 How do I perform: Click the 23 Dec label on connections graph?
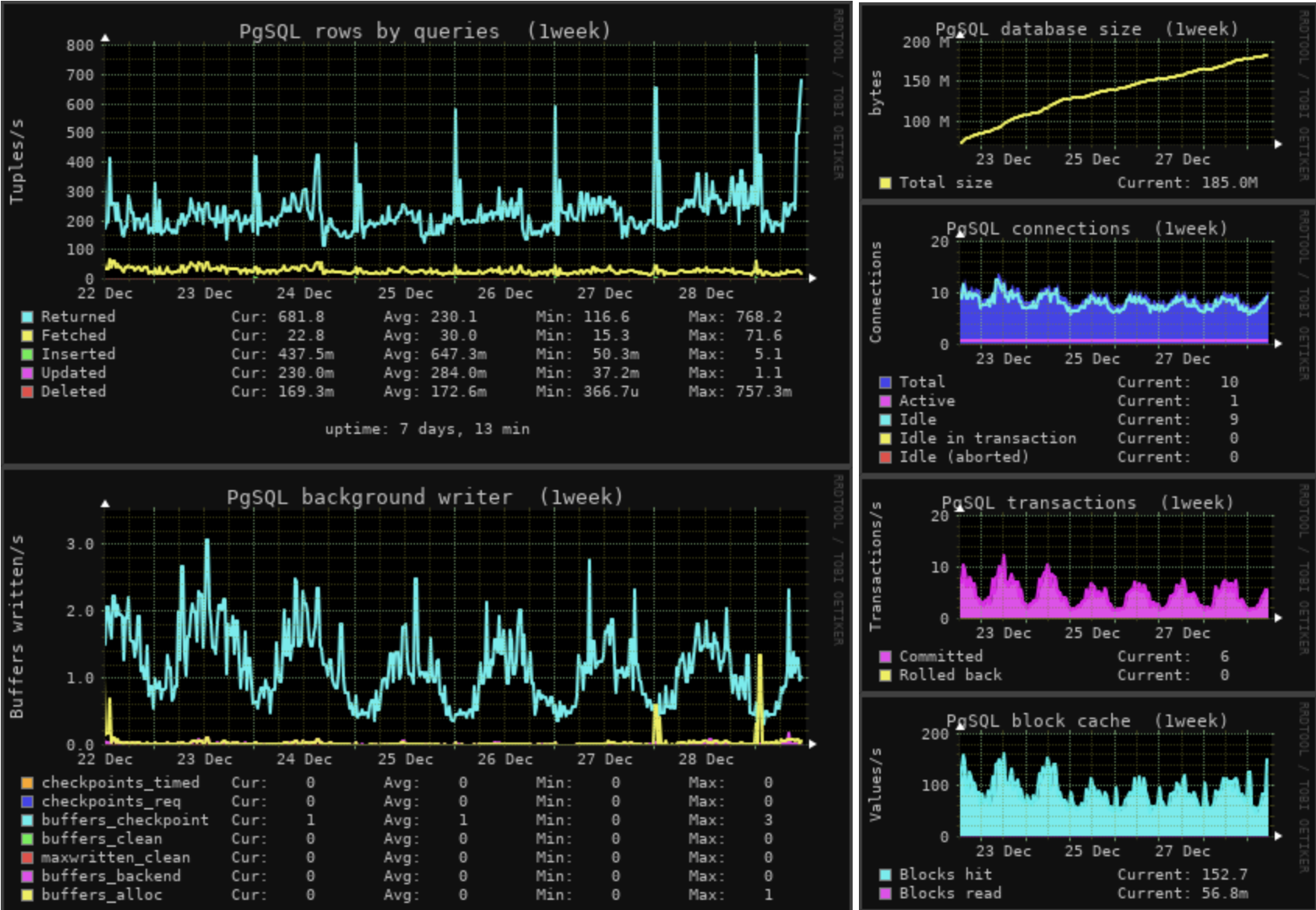1003,359
